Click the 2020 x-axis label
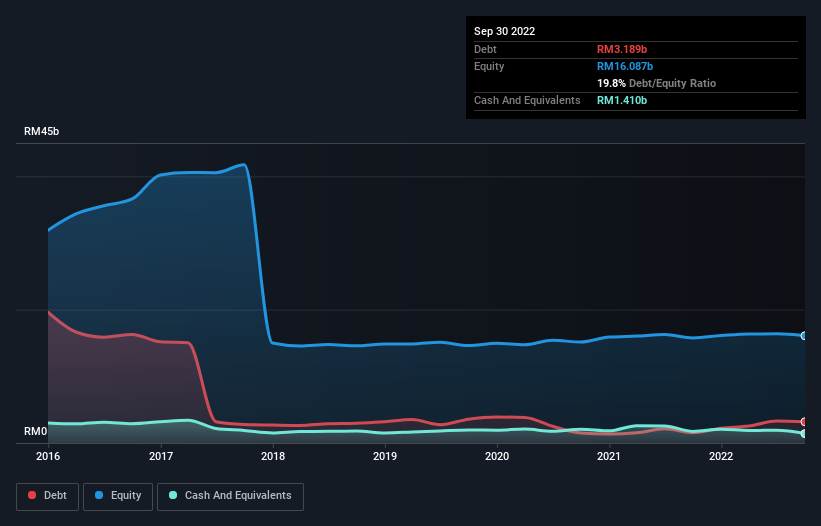821x526 pixels. pyautogui.click(x=497, y=456)
